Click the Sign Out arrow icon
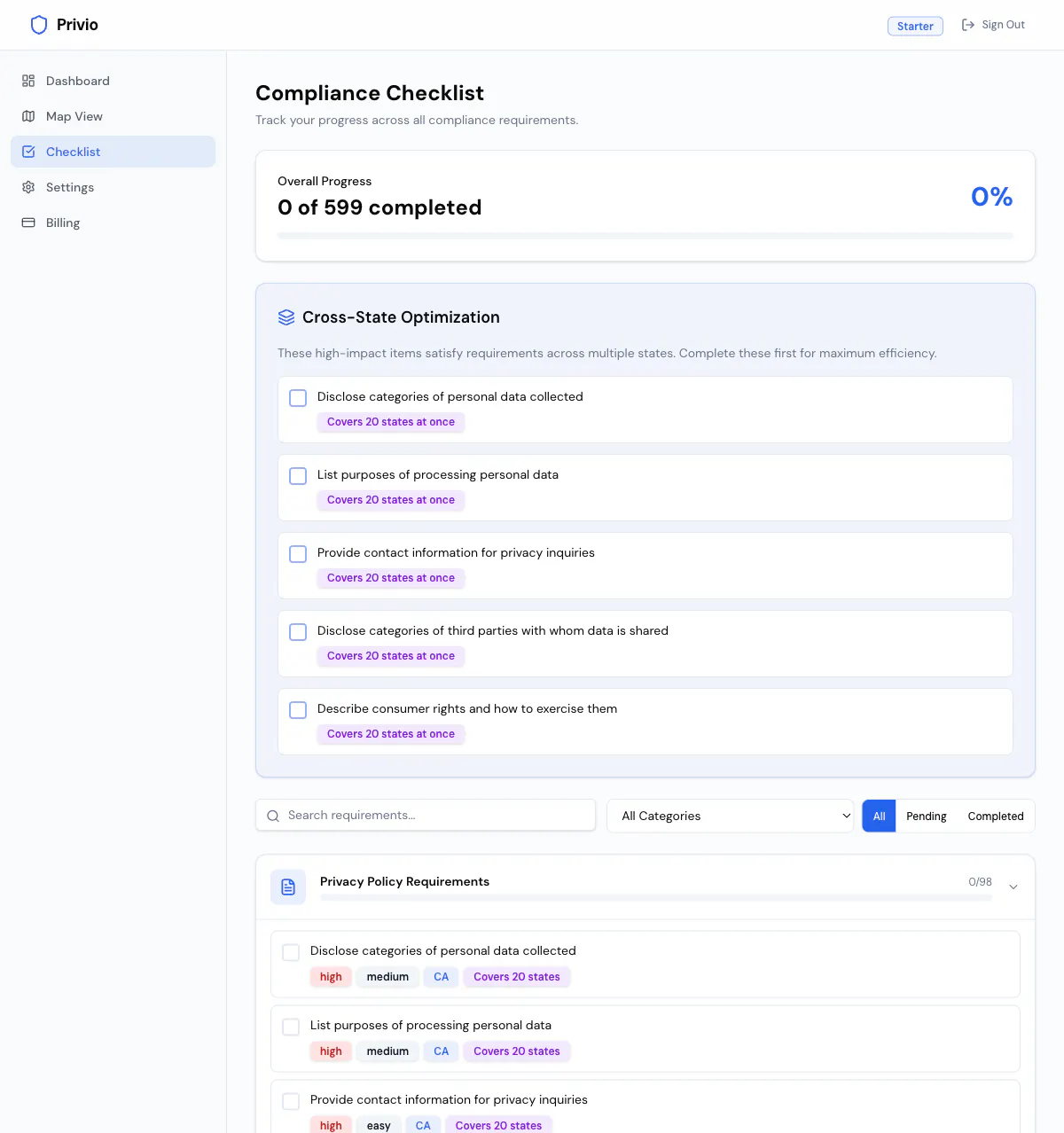This screenshot has width=1064, height=1133. [968, 25]
